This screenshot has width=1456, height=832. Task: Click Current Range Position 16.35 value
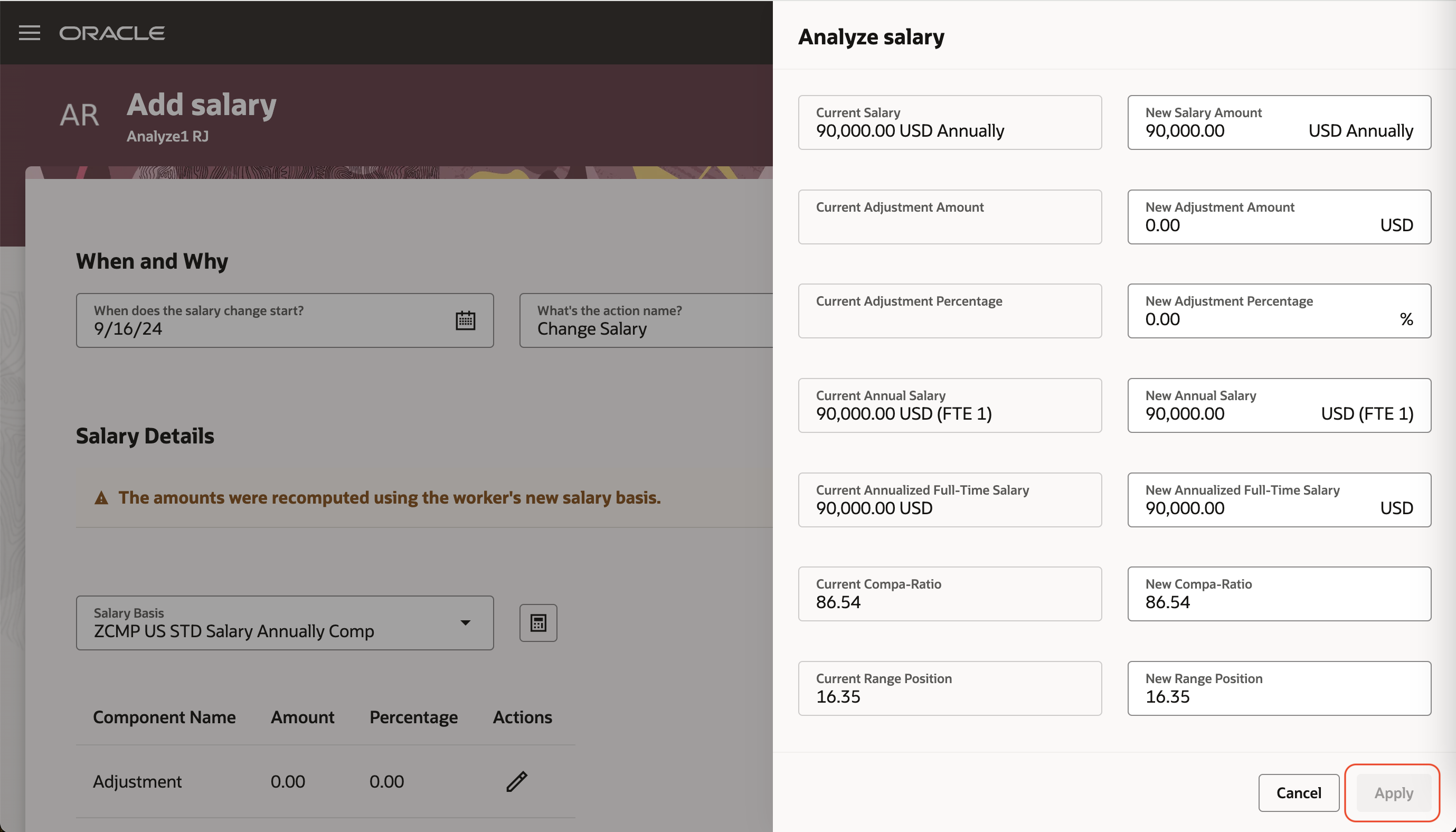click(x=838, y=696)
